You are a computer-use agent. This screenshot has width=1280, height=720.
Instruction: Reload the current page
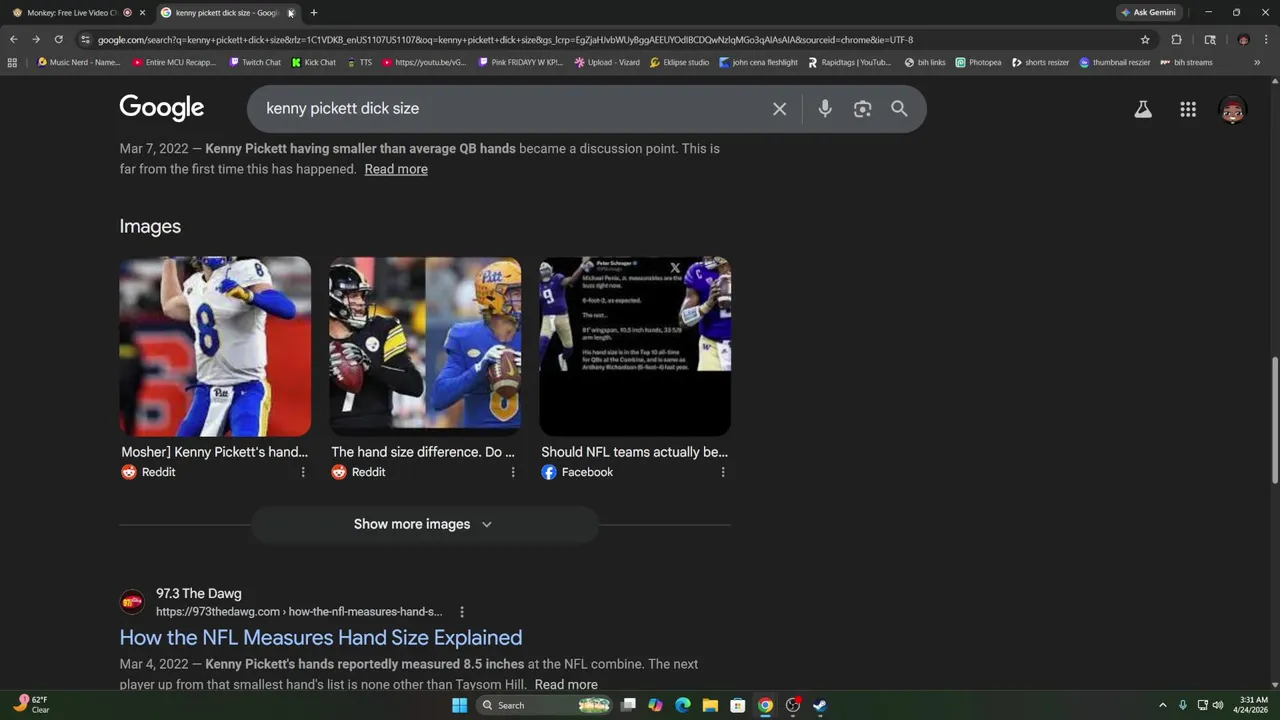click(x=58, y=40)
